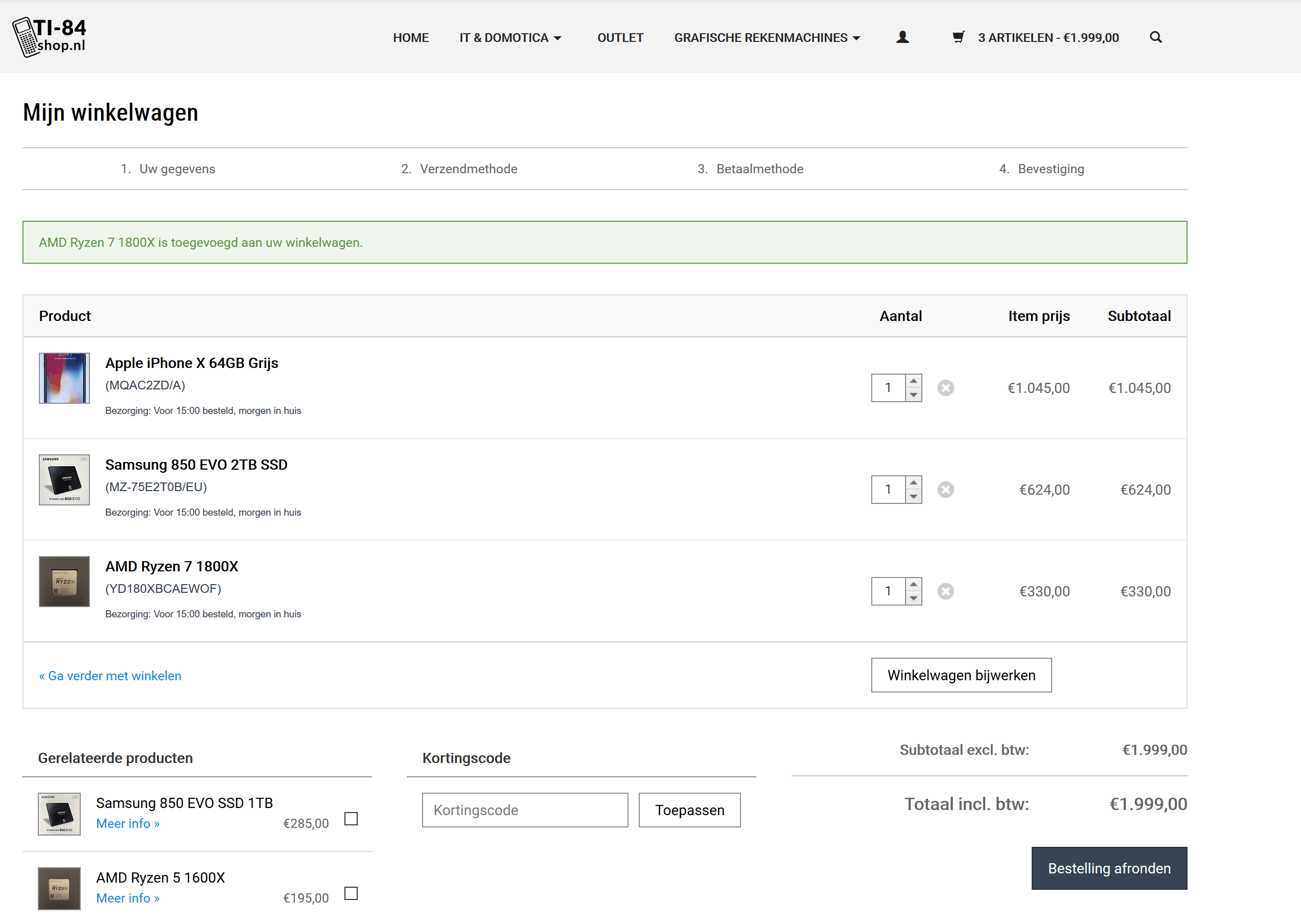1301x924 pixels.
Task: Go to the Outlet menu item
Action: click(620, 37)
